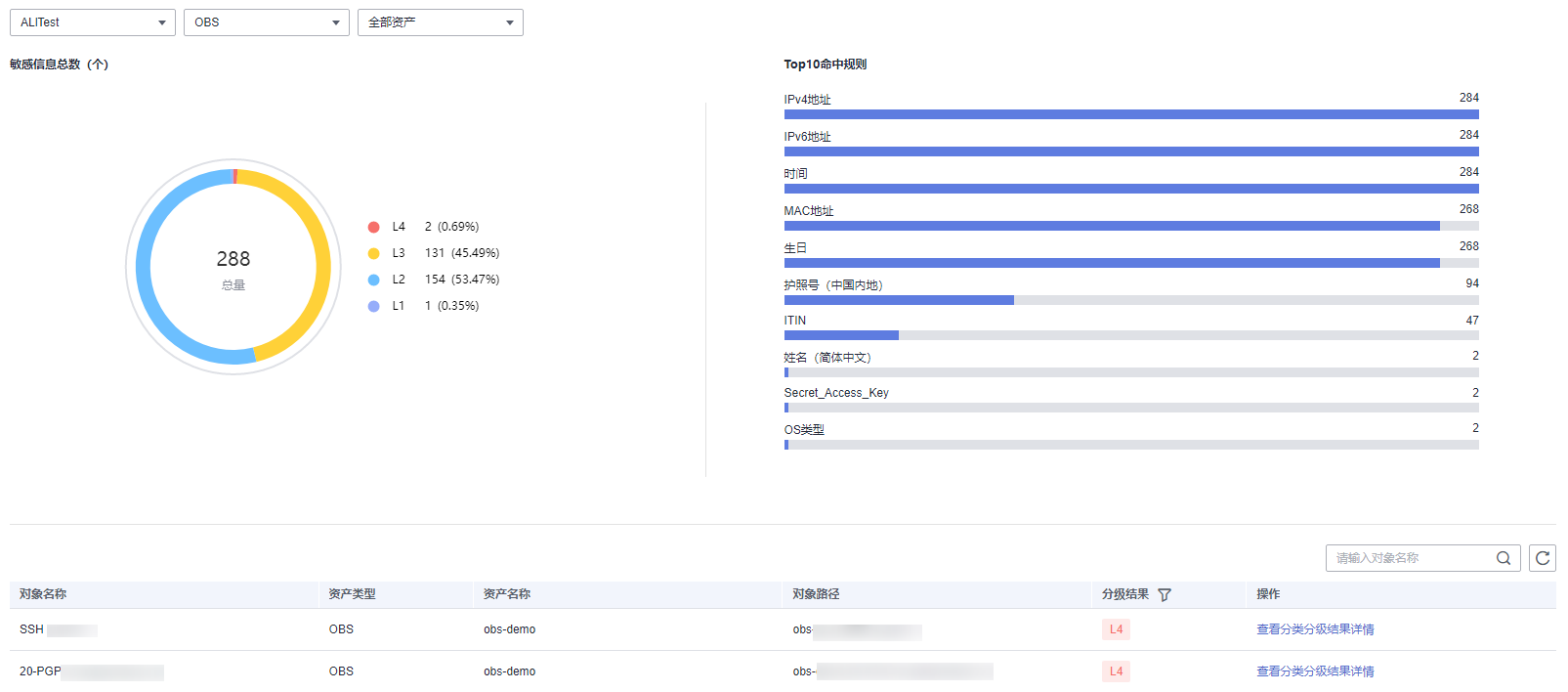
Task: Open the classification result filter icon
Action: [1165, 594]
